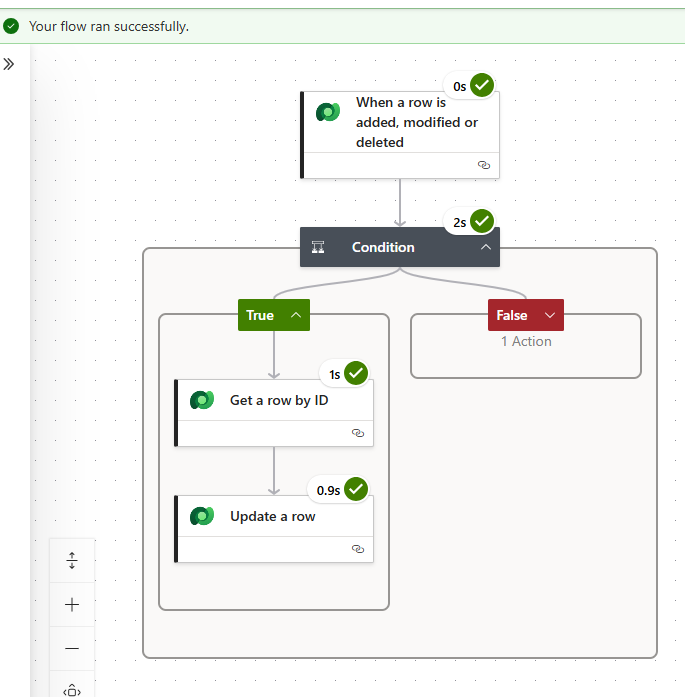Viewport: 685px width, 697px height.
Task: Open the 'When a row is added' trigger card
Action: pos(416,123)
